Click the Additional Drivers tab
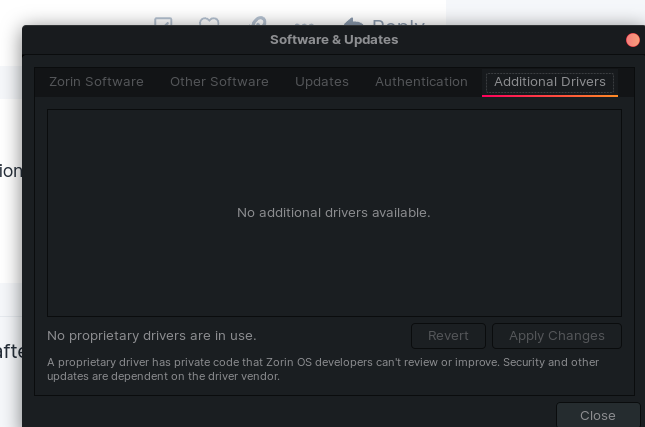Image resolution: width=645 pixels, height=427 pixels. 550,82
